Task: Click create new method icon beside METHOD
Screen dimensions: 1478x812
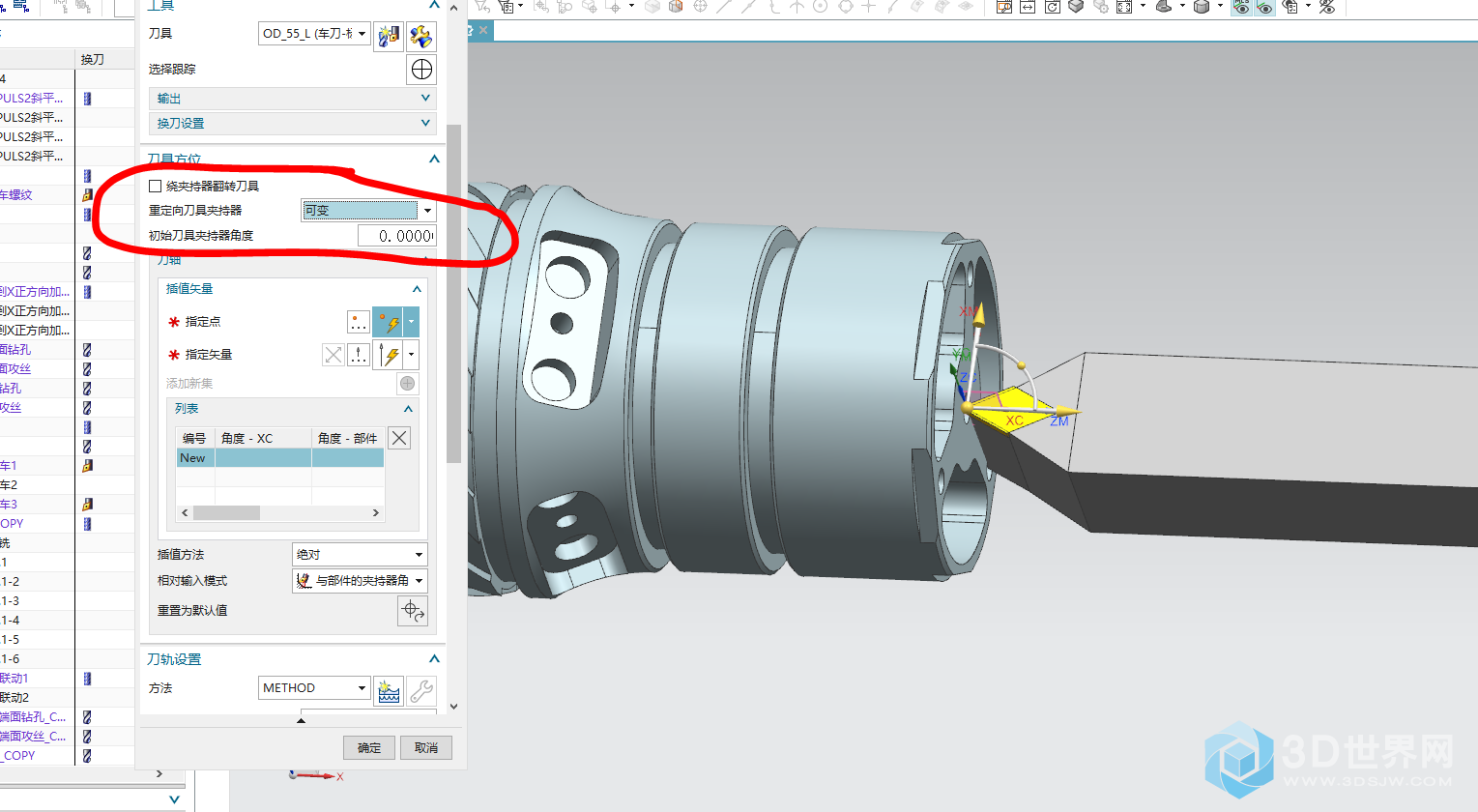Action: click(389, 690)
